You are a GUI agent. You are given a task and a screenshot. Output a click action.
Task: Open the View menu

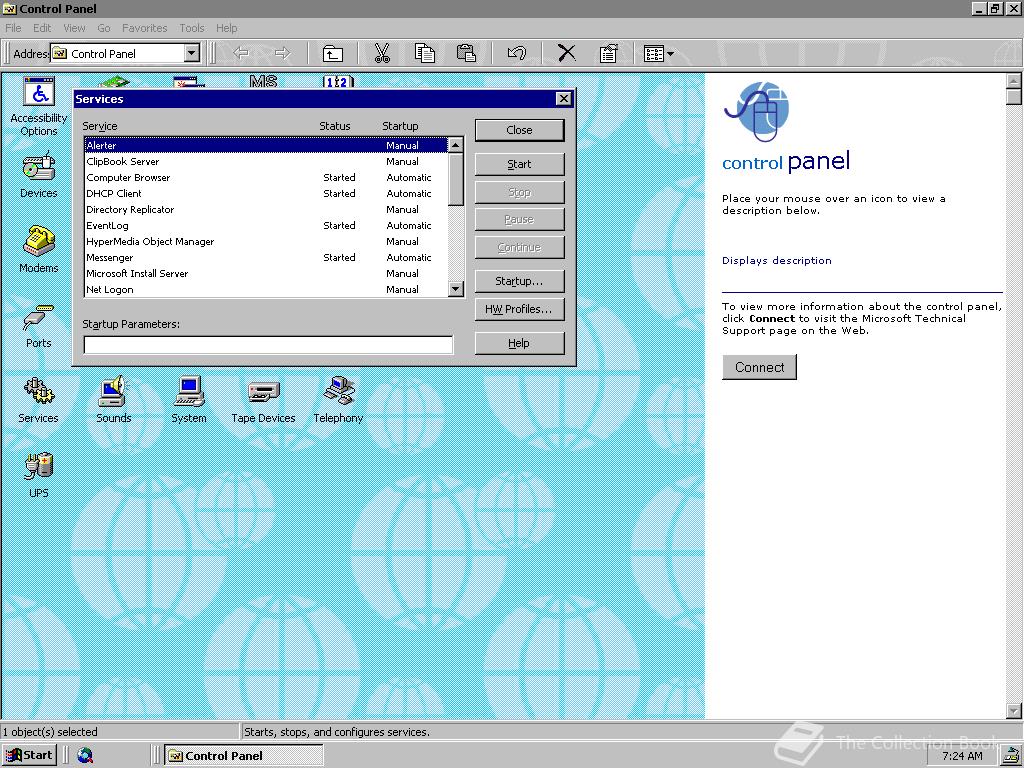pos(74,28)
